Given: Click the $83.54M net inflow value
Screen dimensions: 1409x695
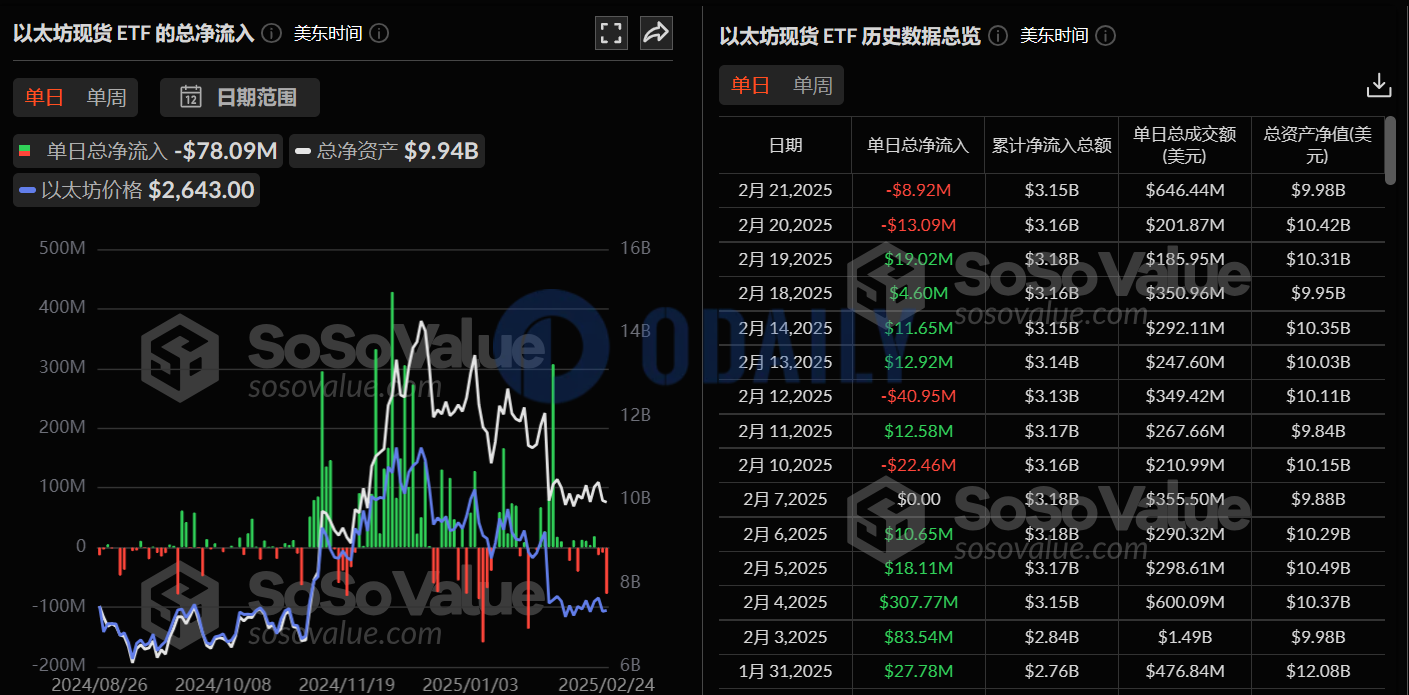Looking at the screenshot, I should click(918, 636).
